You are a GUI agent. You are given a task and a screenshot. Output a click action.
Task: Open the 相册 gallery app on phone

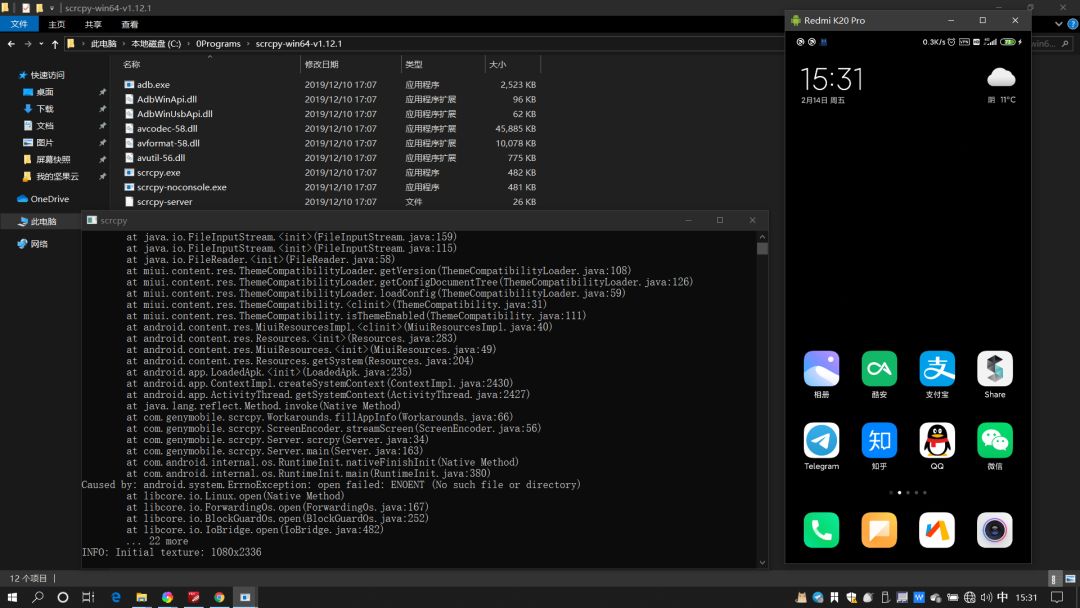[x=821, y=368]
